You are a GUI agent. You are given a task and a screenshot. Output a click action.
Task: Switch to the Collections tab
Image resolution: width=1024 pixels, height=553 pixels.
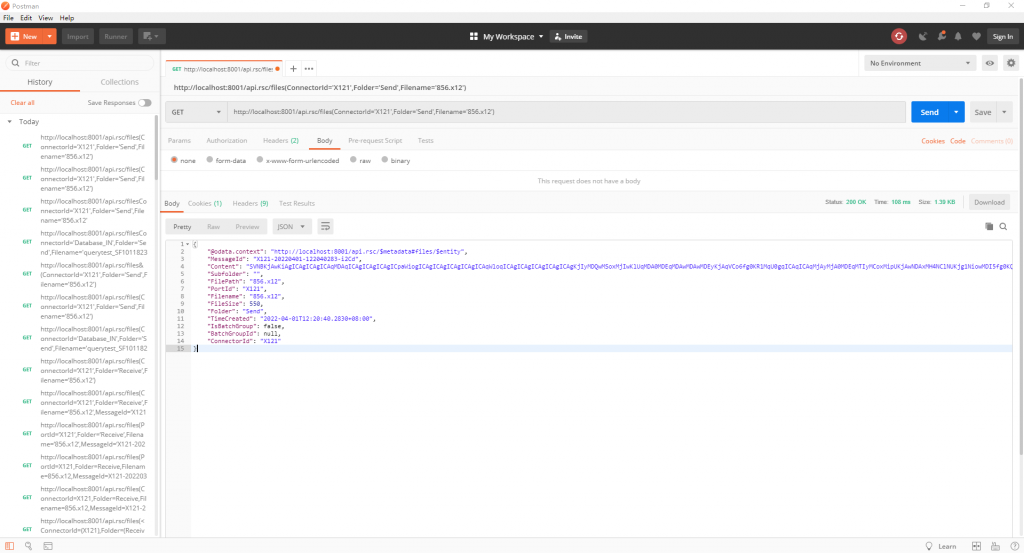click(x=120, y=82)
